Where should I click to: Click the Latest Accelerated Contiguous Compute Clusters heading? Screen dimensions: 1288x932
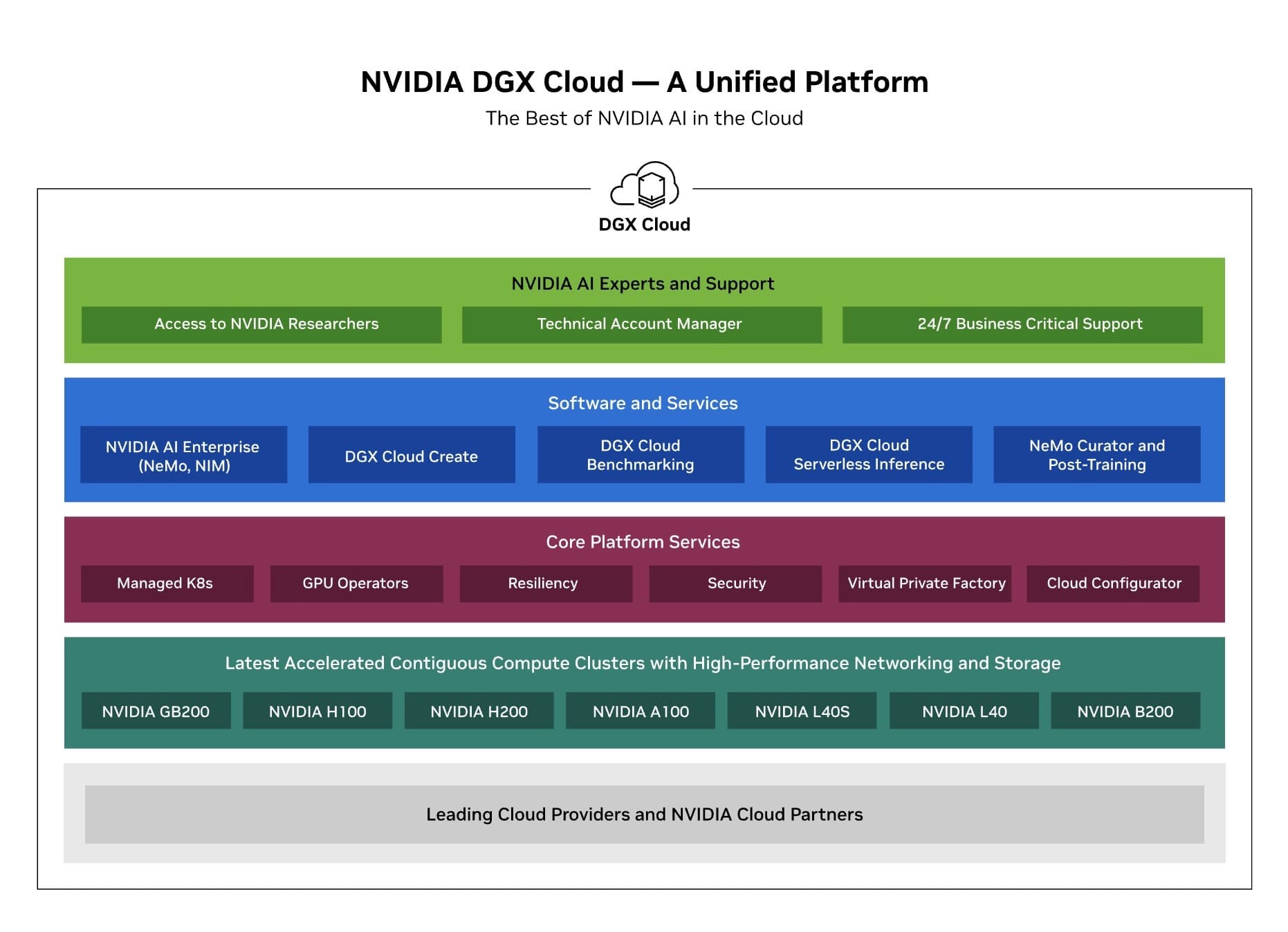coord(643,663)
